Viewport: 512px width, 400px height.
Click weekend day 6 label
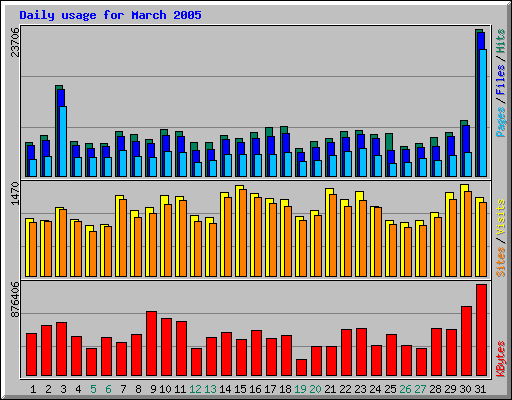click(108, 389)
